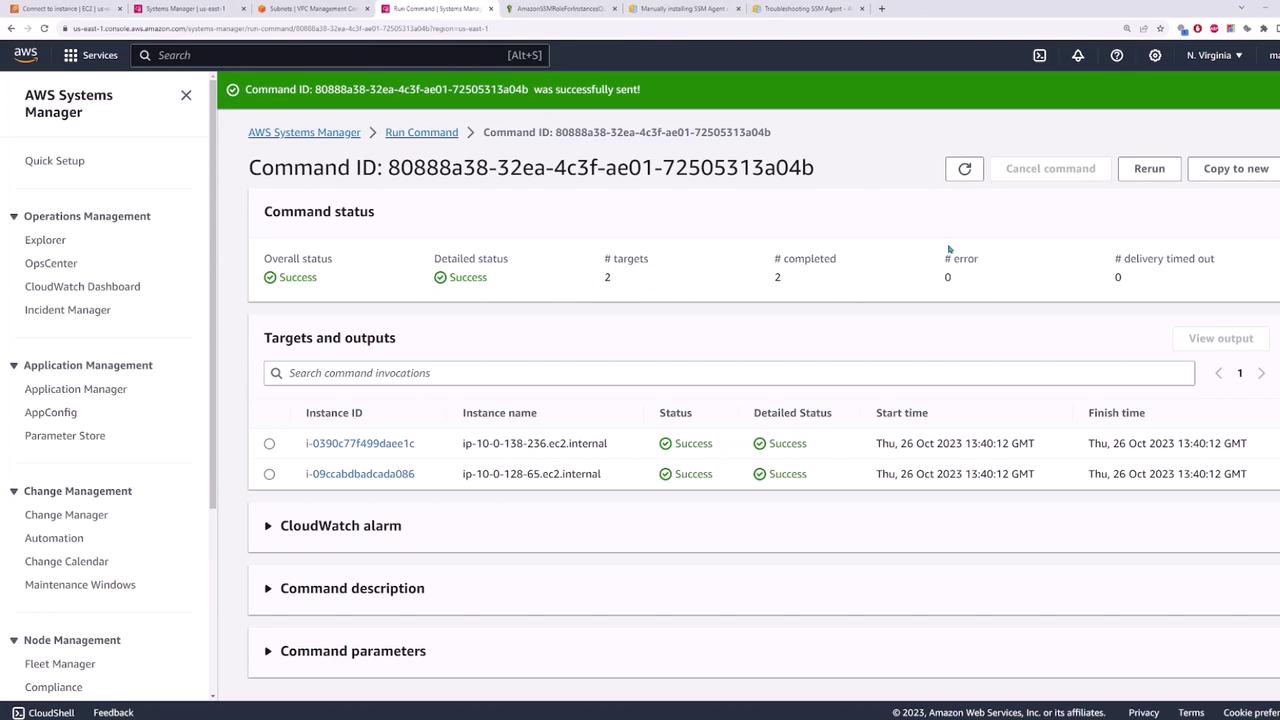Collapse the Operations Management sidebar group
Viewport: 1280px width, 720px height.
(14, 216)
